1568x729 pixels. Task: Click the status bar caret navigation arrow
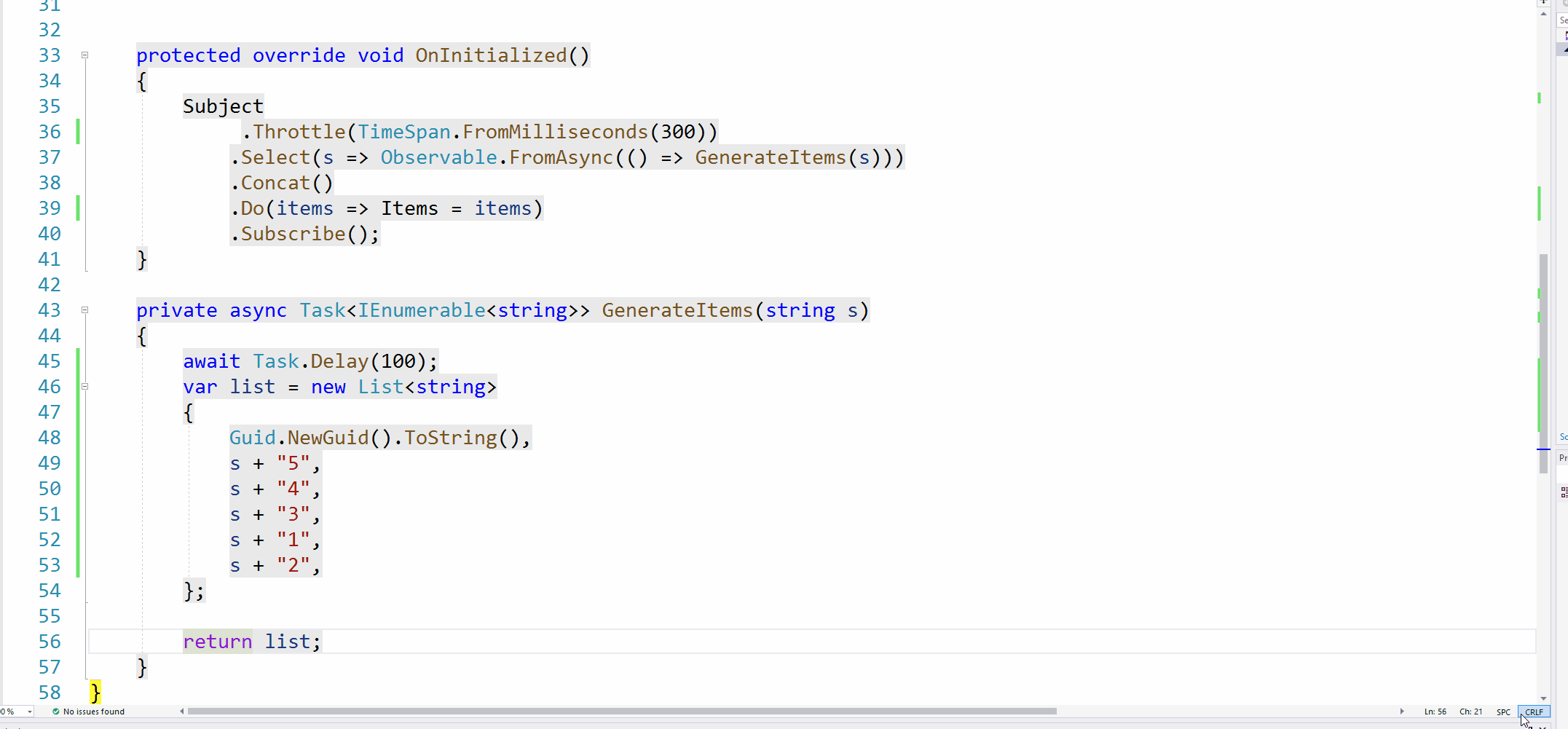coord(1403,712)
